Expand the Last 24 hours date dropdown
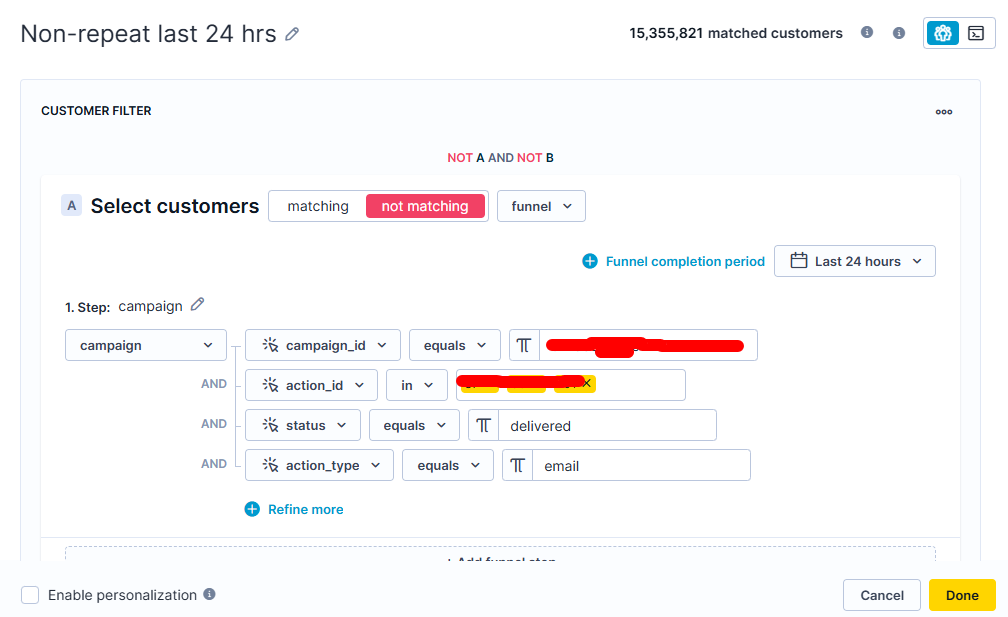 click(x=855, y=261)
